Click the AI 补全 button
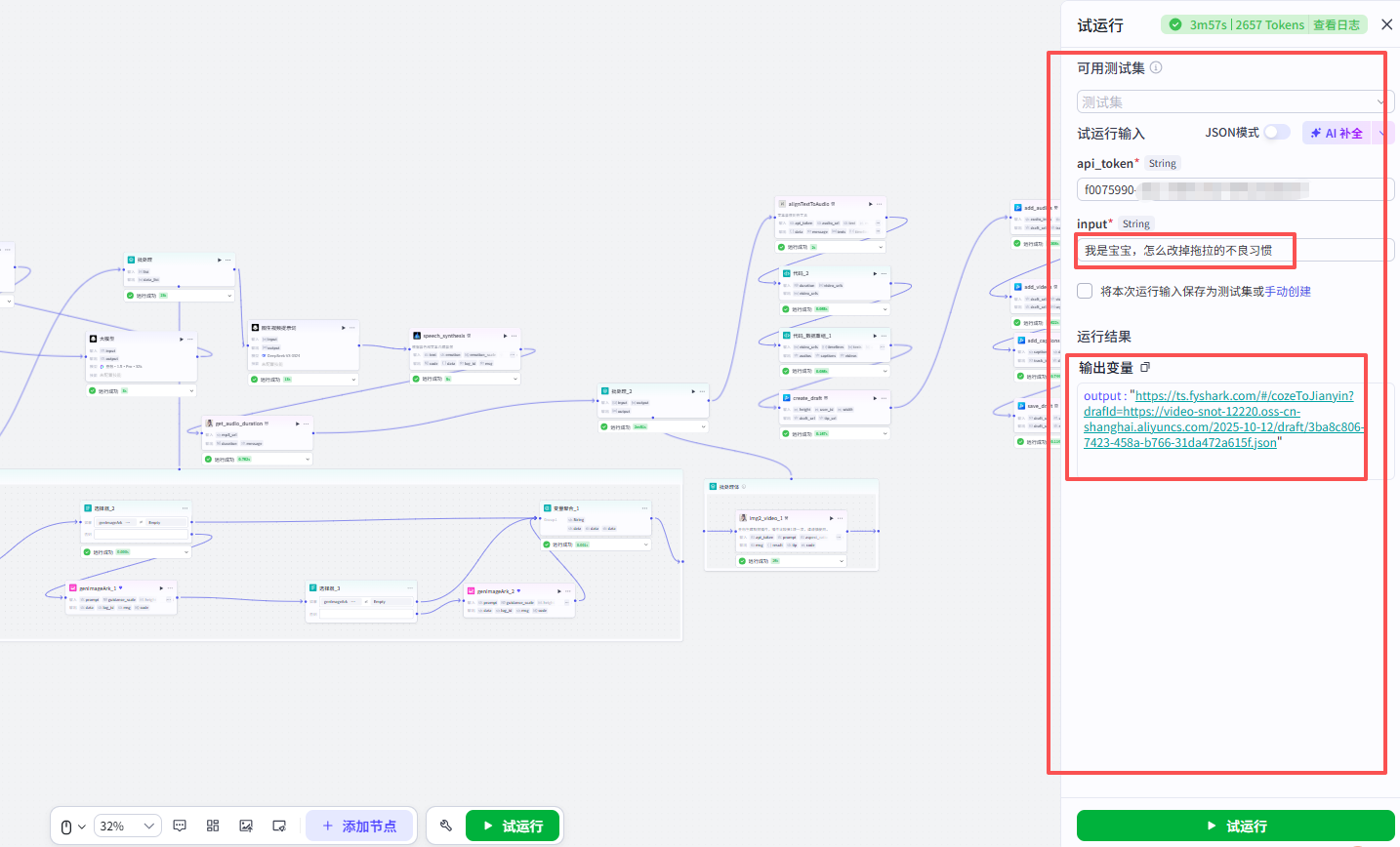The image size is (1400, 847). coord(1337,133)
